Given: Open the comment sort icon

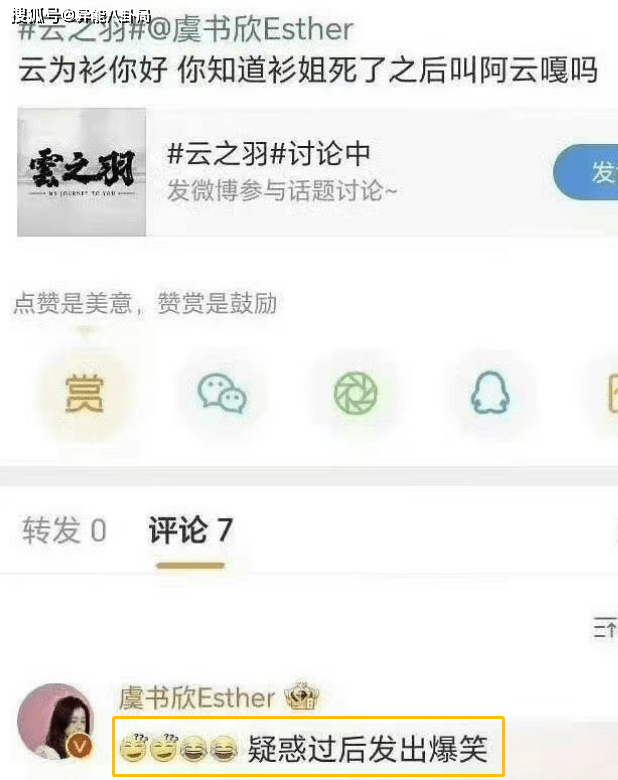Looking at the screenshot, I should (x=605, y=626).
